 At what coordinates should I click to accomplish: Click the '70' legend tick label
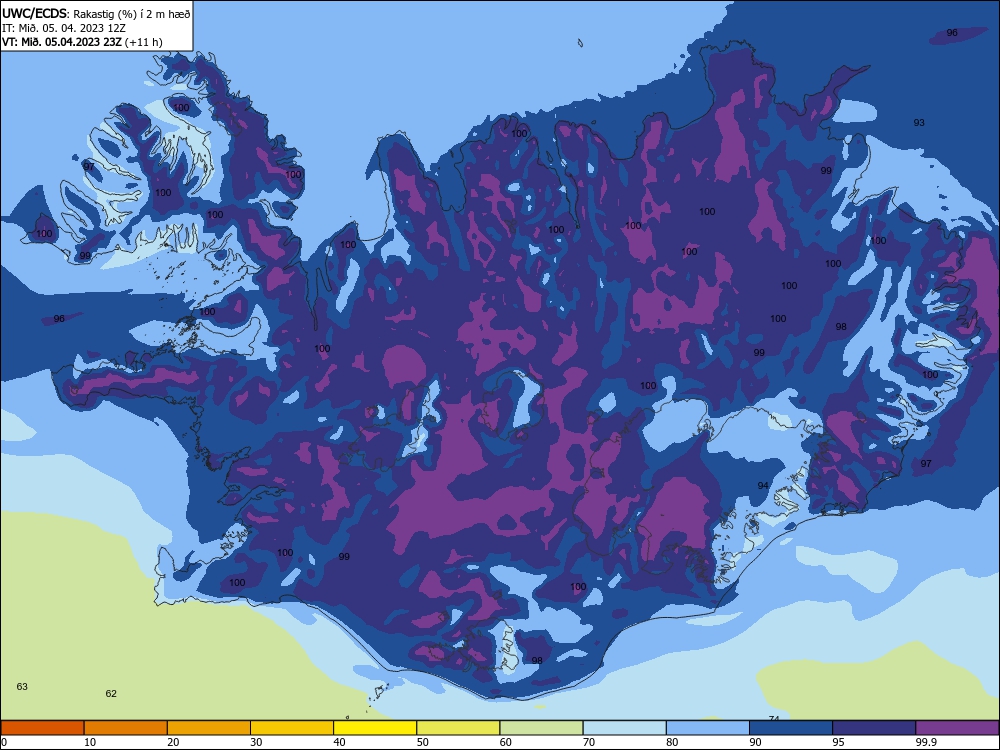pos(589,742)
